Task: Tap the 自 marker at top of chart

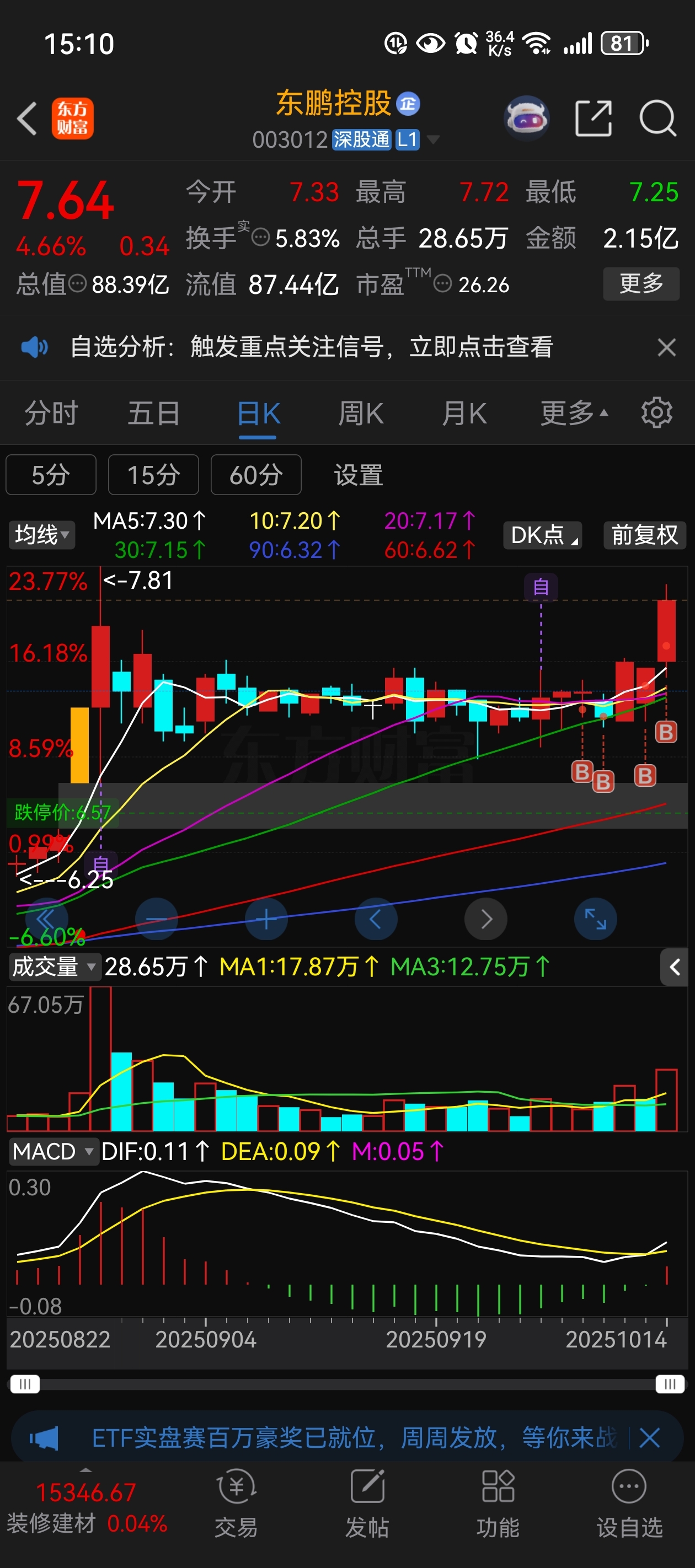Action: [541, 587]
